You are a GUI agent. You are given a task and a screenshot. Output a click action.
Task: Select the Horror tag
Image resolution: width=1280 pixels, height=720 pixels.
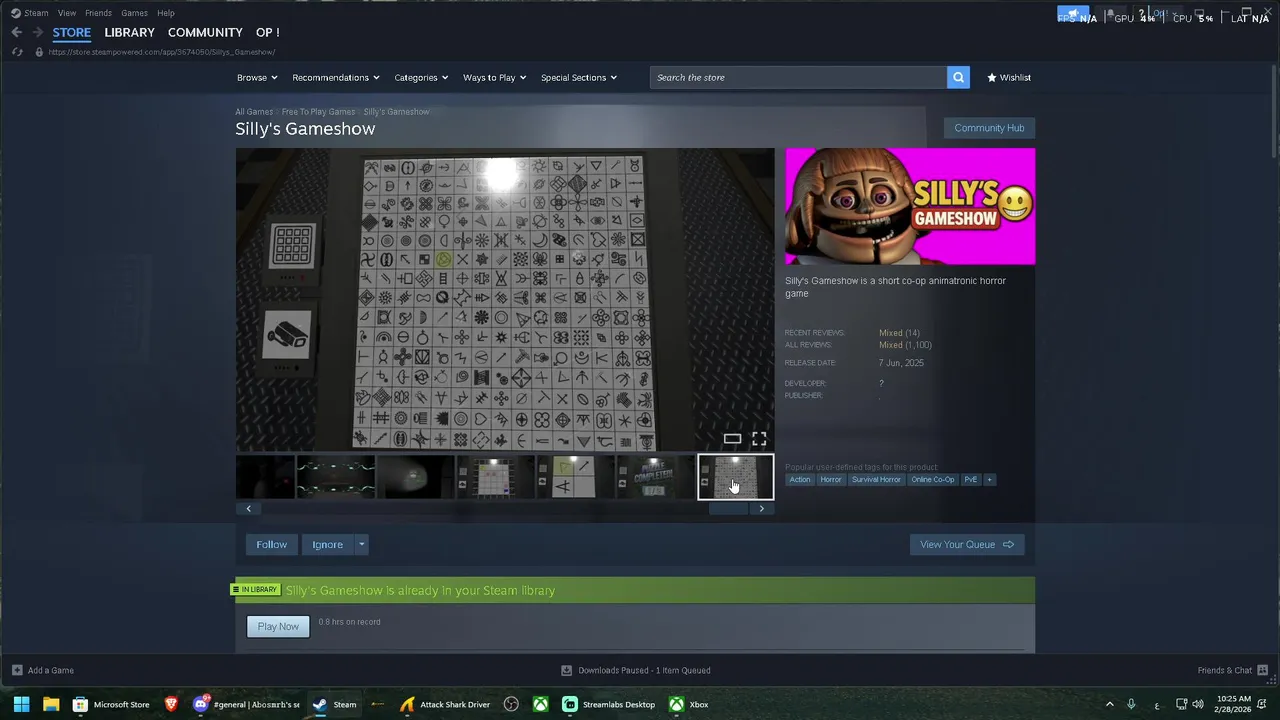pos(831,479)
